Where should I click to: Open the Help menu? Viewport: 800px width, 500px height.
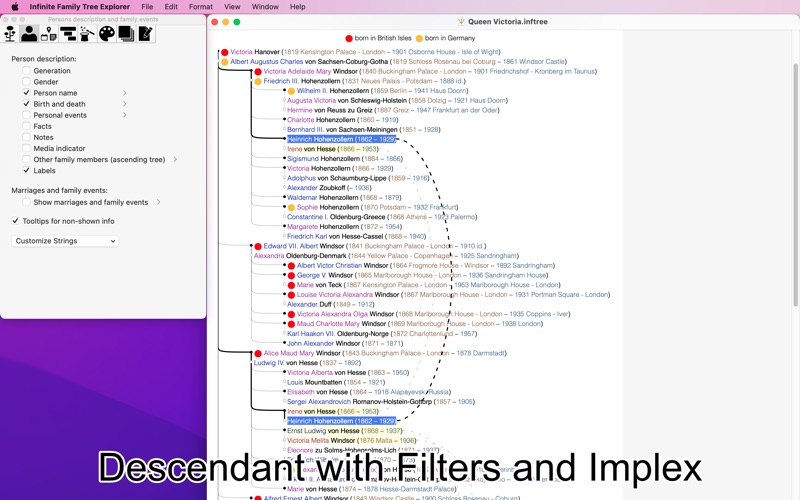click(x=297, y=7)
